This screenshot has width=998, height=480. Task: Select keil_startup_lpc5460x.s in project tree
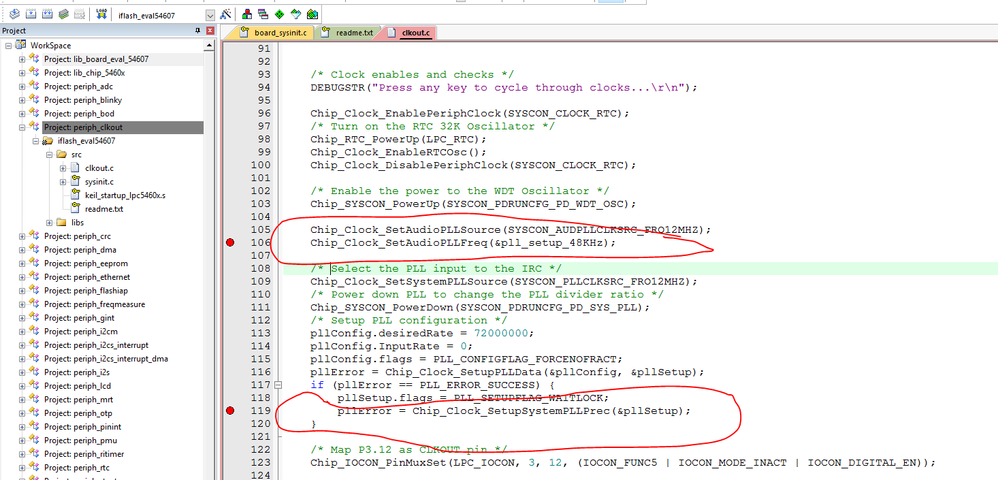click(x=125, y=195)
